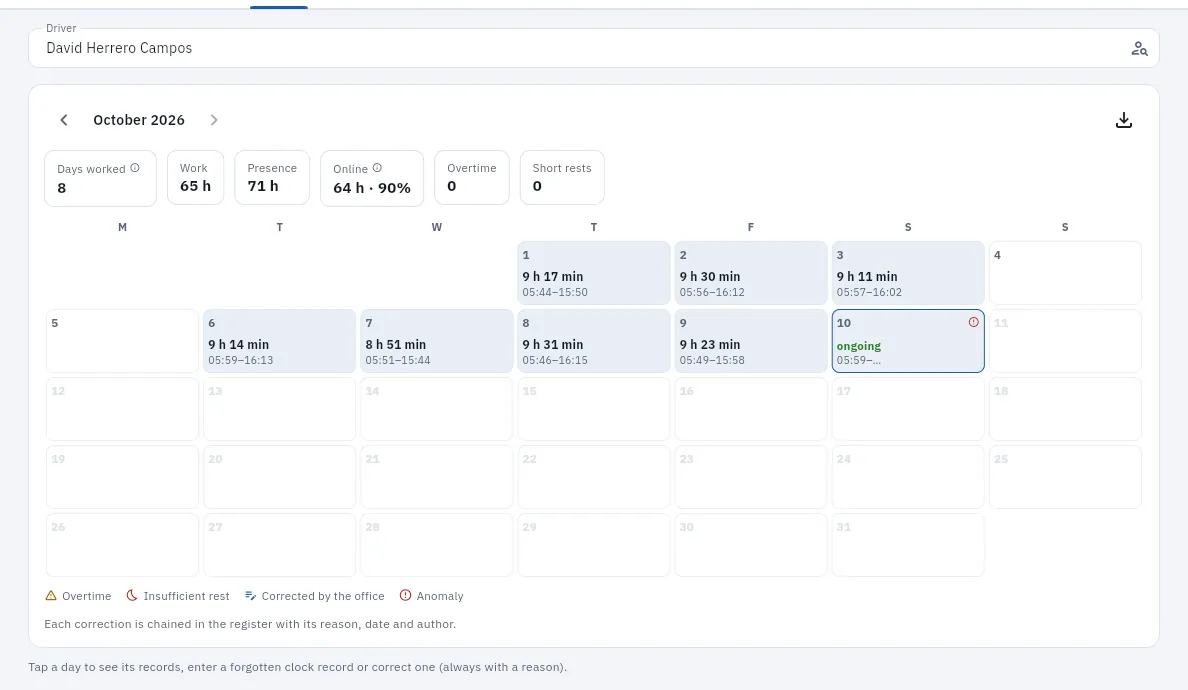Click the 05:59–16:13 time range text

pos(241,361)
